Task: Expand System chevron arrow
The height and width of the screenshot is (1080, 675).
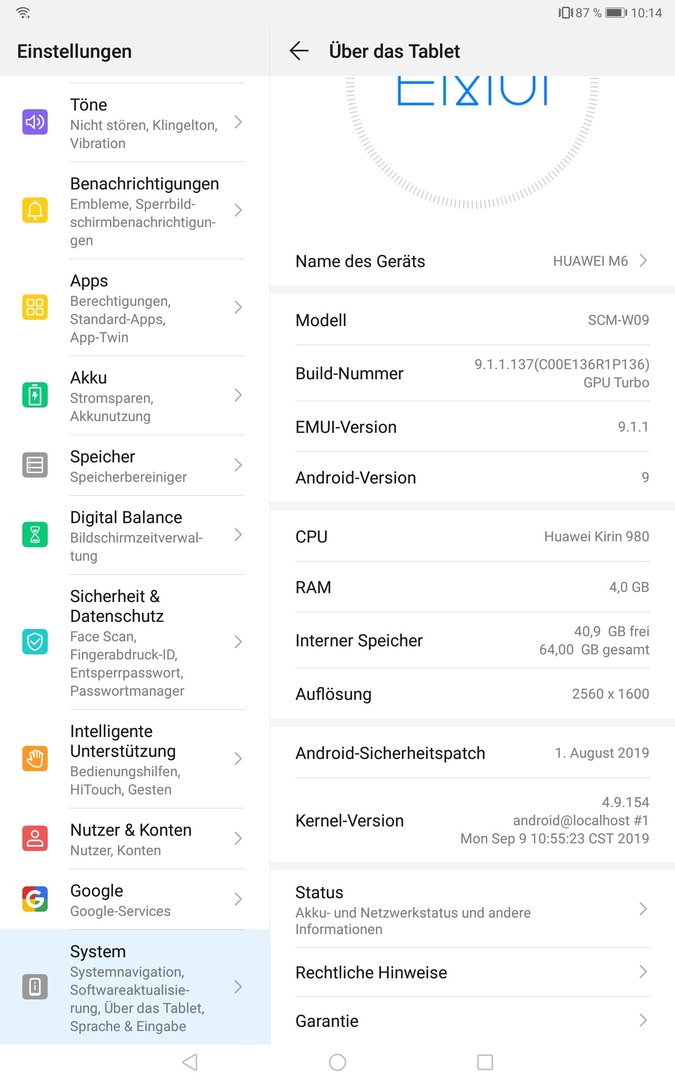Action: point(238,987)
